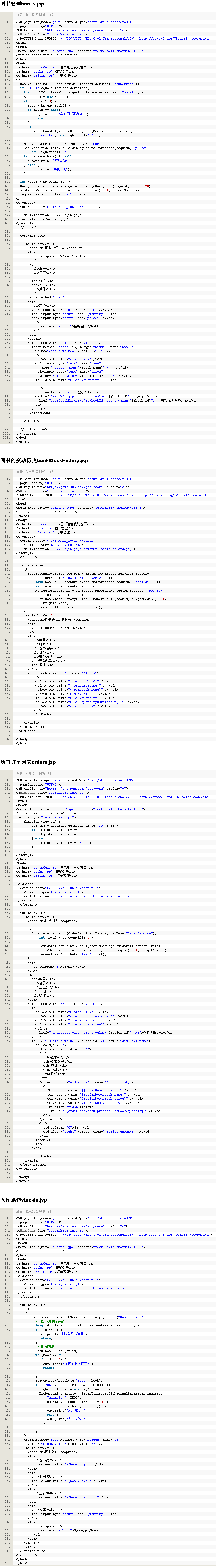Click the "OrderService os" line in orders.jsp
Screen dimensions: 216x1568
[93, 933]
